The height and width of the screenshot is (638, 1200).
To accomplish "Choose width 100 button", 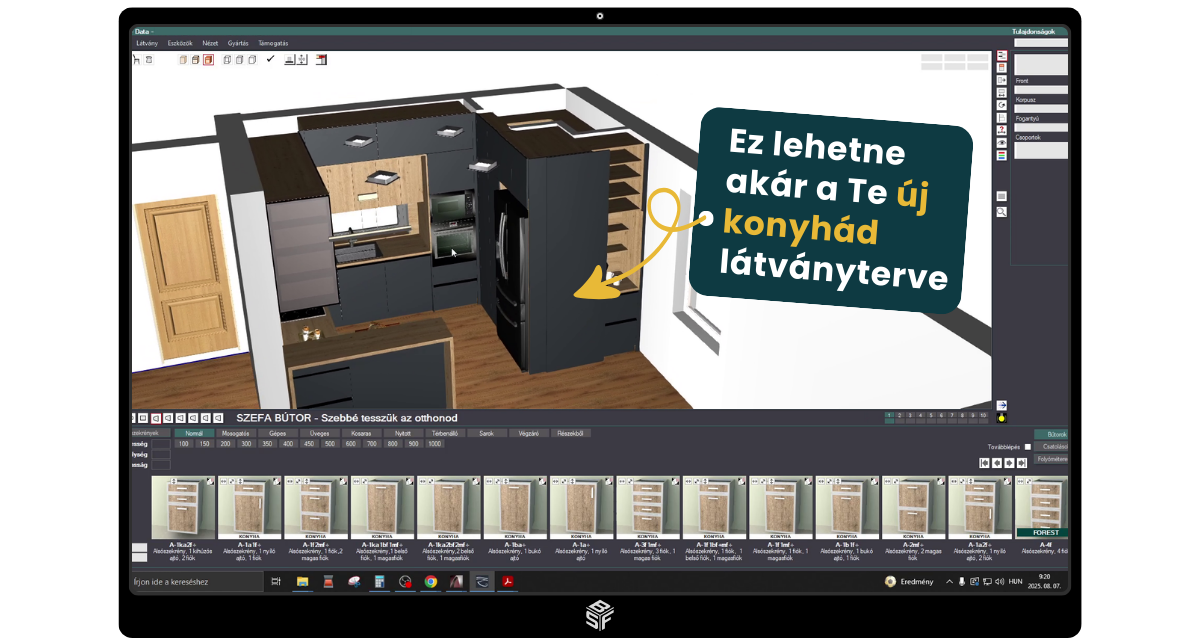I will click(x=184, y=444).
